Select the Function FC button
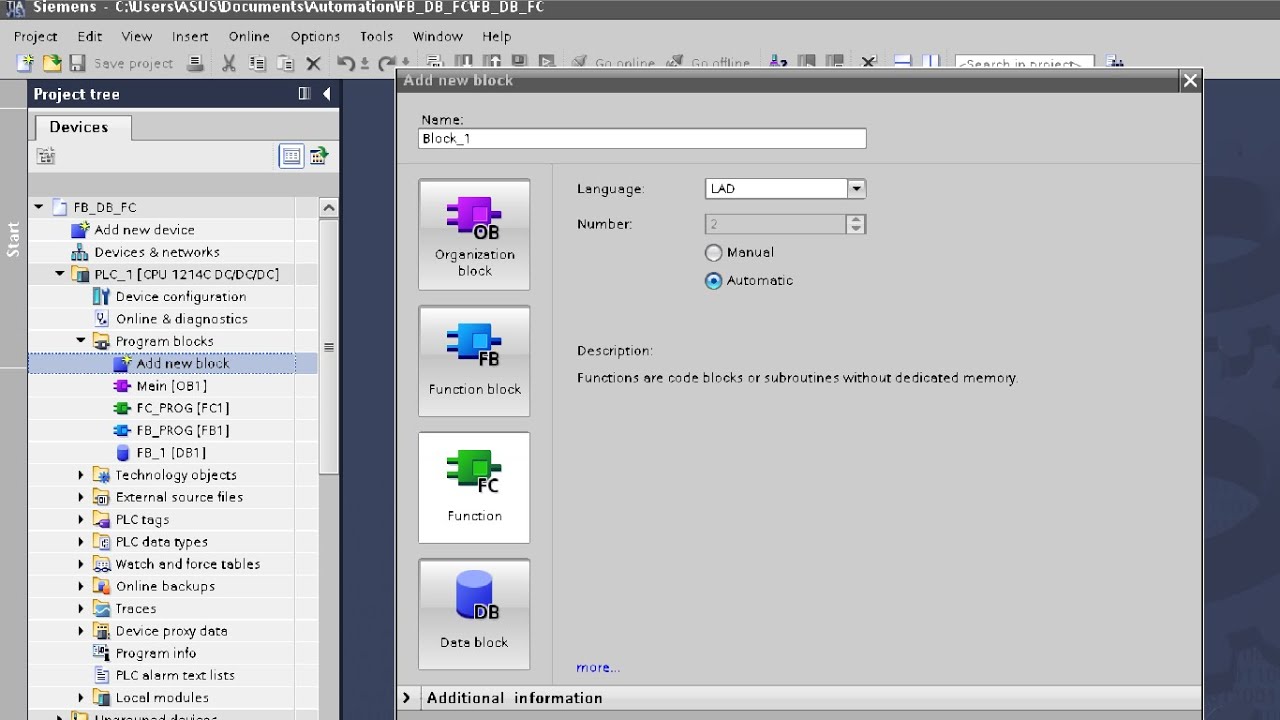 pyautogui.click(x=474, y=488)
